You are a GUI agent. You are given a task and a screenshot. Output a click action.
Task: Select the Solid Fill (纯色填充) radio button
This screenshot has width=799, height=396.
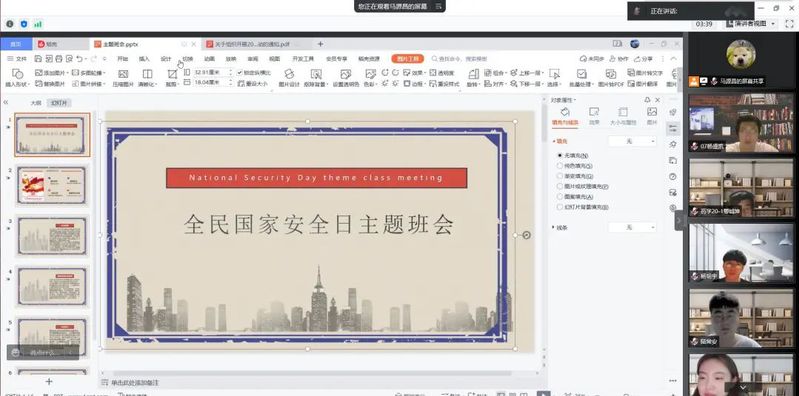(x=560, y=166)
